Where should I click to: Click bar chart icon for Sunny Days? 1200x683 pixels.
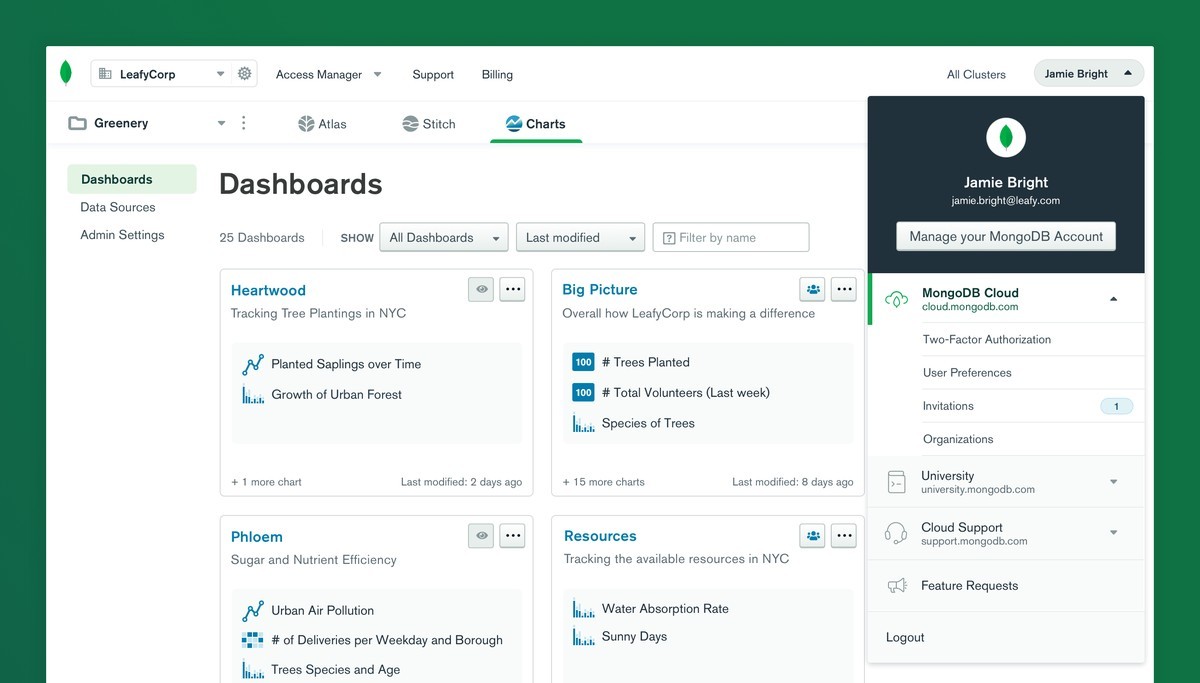pyautogui.click(x=584, y=637)
